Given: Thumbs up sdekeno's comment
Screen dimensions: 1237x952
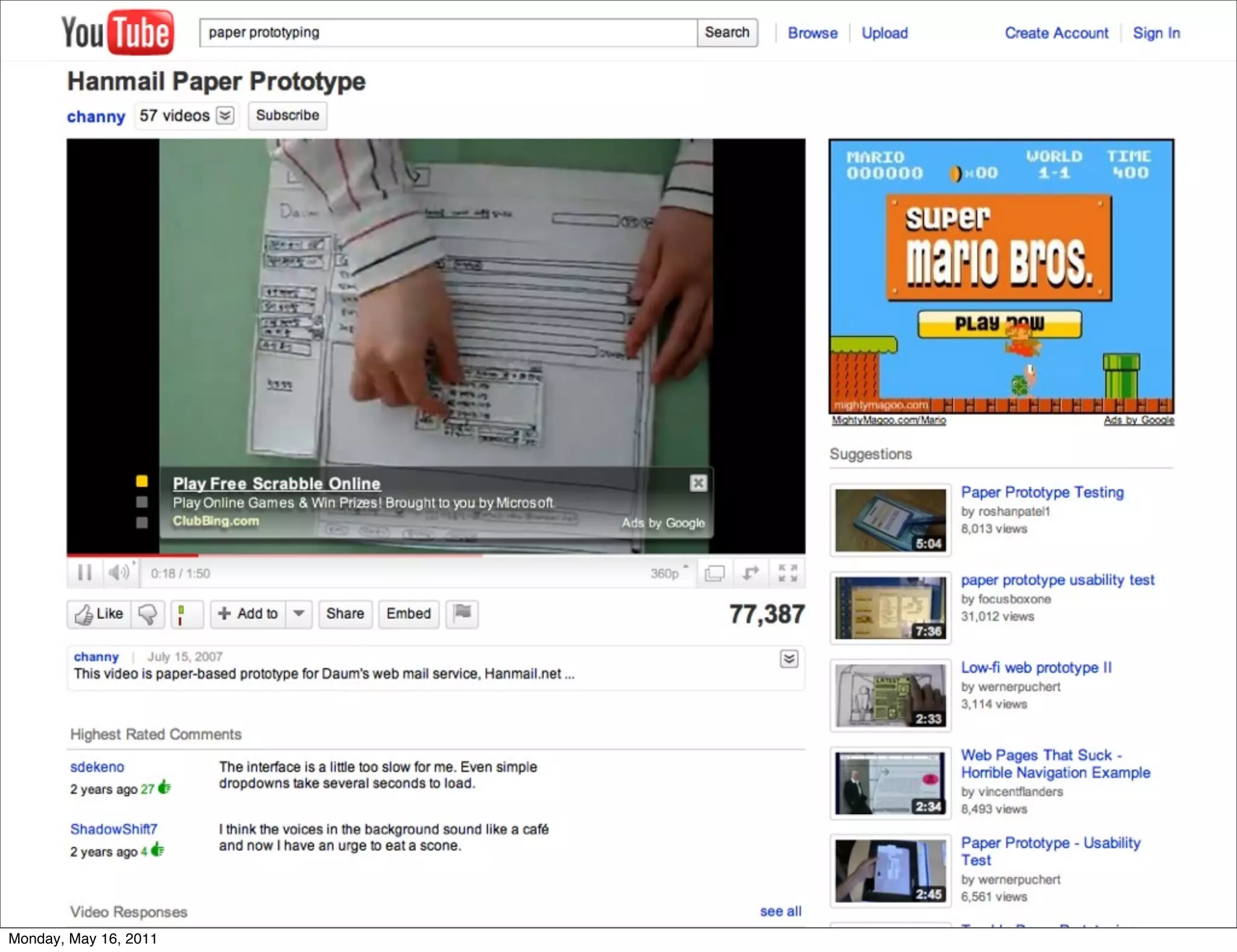Looking at the screenshot, I should 164,788.
